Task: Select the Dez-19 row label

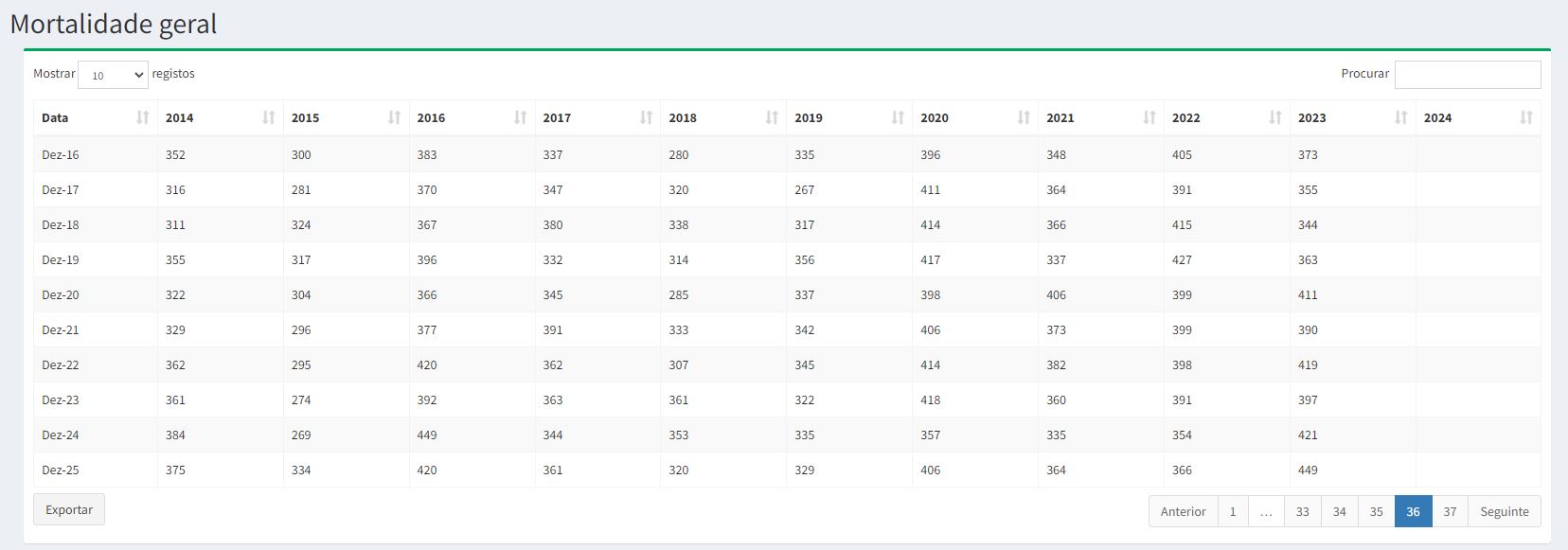Action: click(61, 259)
